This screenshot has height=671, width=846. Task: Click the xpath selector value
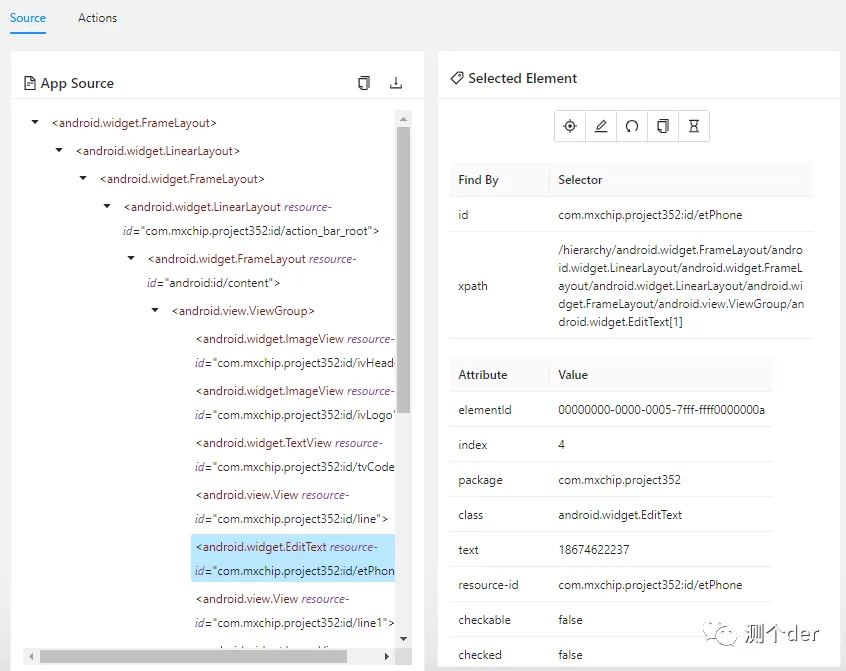point(680,286)
